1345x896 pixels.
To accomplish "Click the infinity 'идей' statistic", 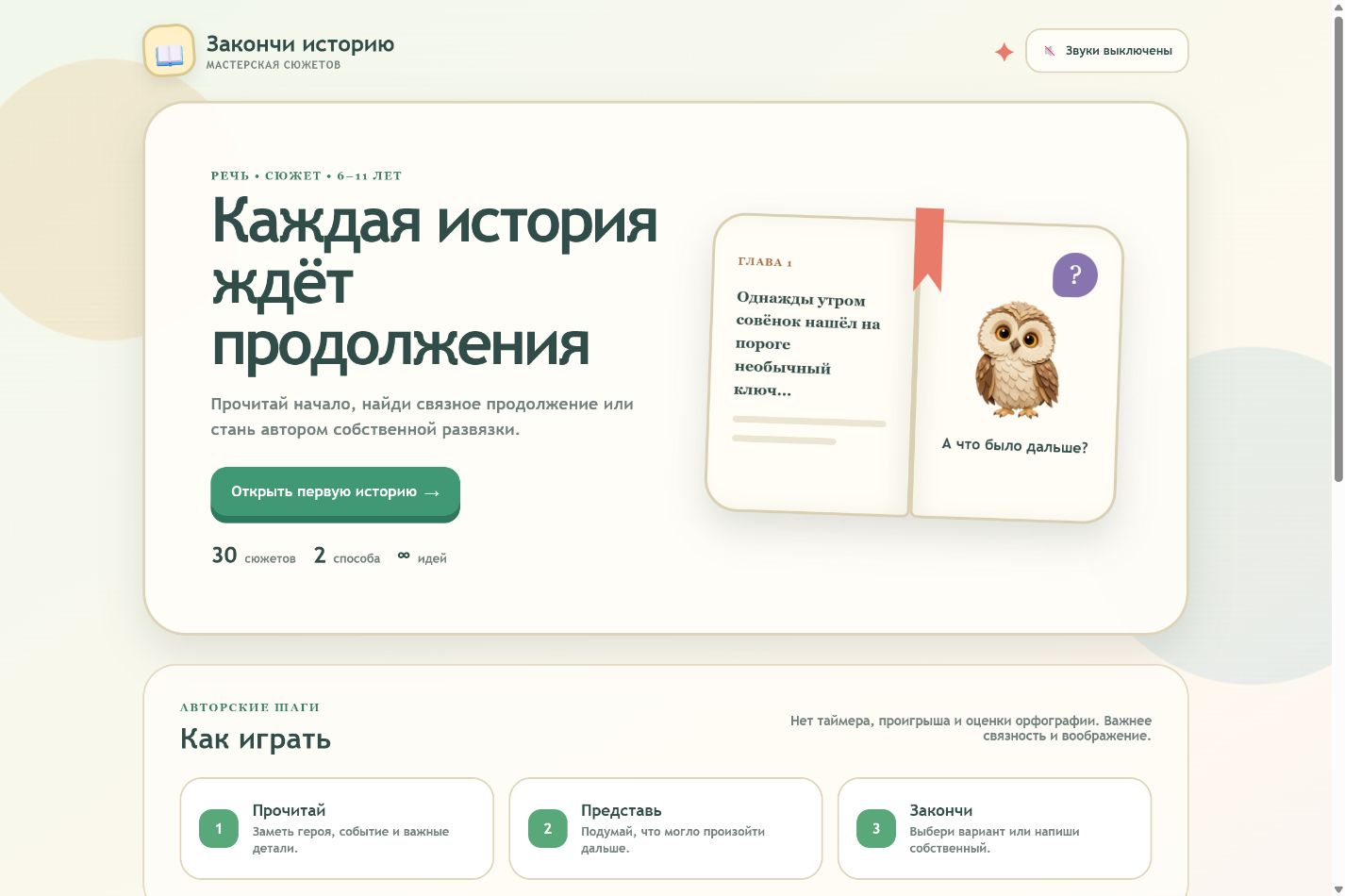I will (x=422, y=556).
